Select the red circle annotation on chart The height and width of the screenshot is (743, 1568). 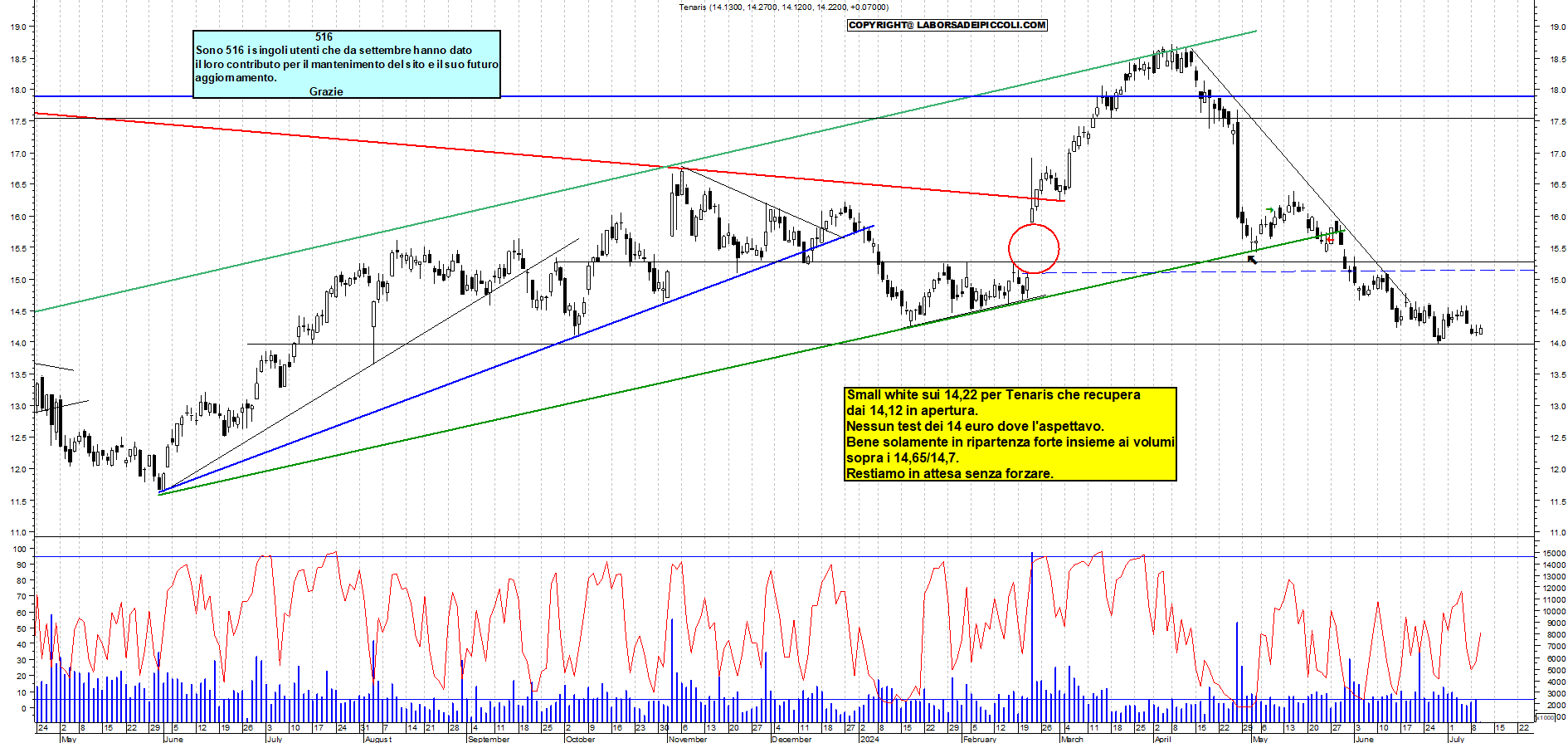point(1034,248)
